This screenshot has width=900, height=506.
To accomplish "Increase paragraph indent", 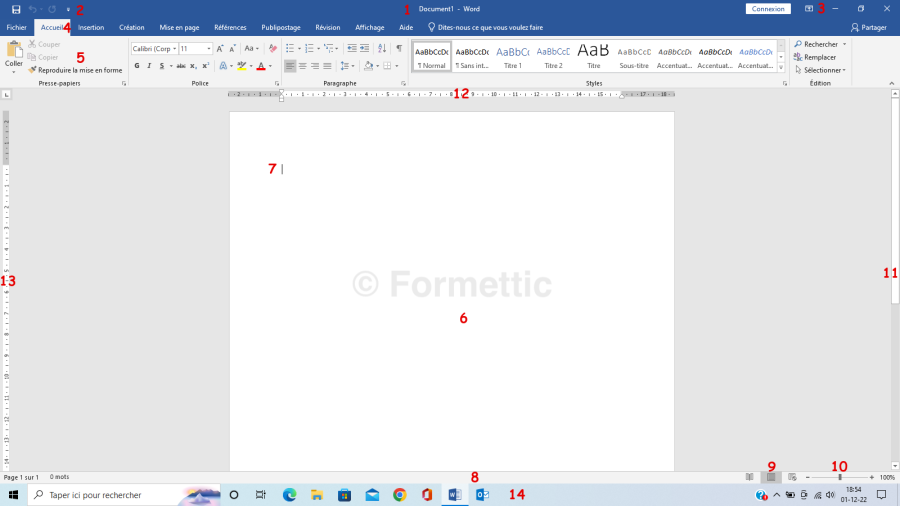I will click(364, 49).
